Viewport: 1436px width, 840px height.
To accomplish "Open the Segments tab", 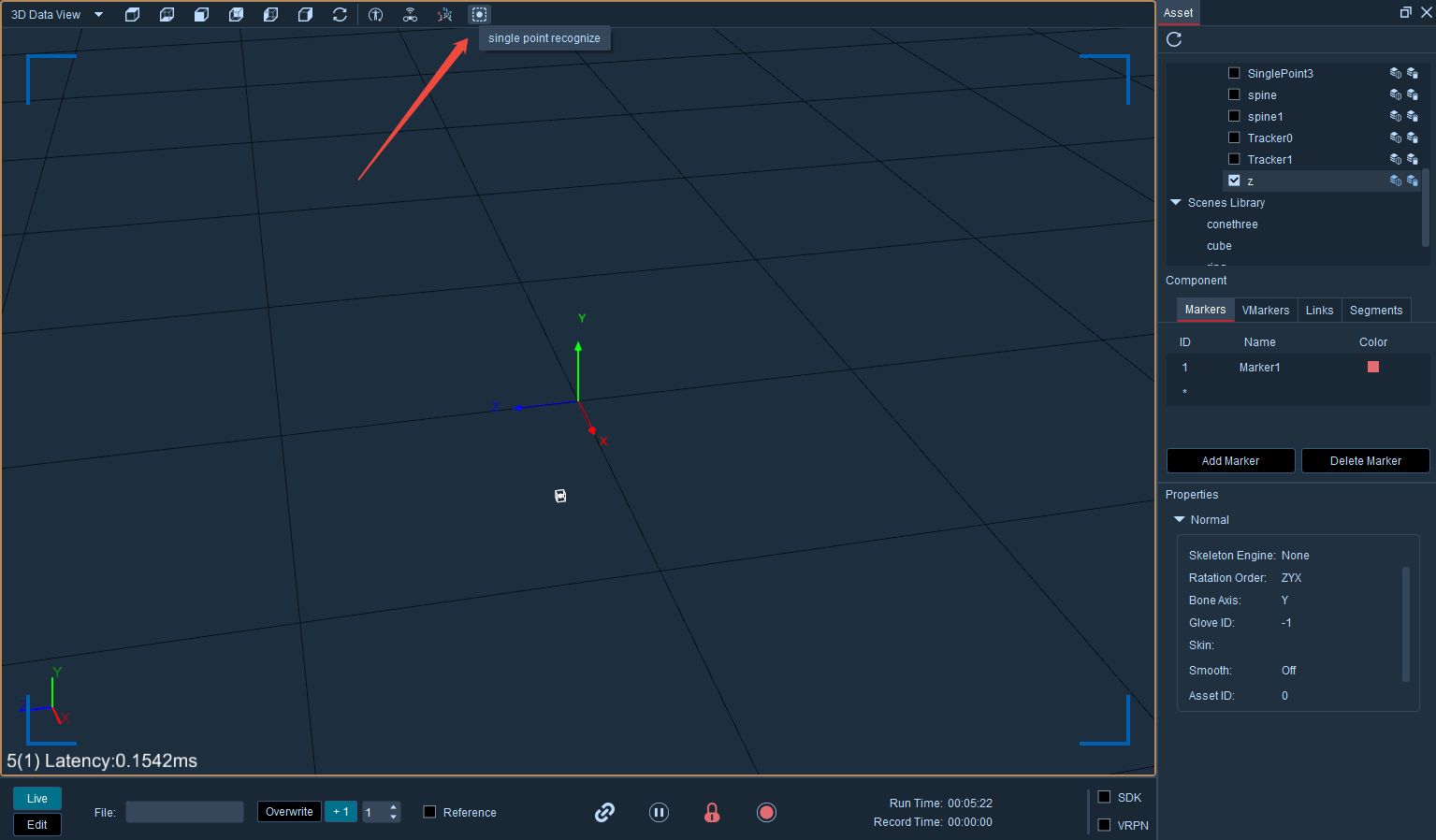I will pyautogui.click(x=1376, y=311).
